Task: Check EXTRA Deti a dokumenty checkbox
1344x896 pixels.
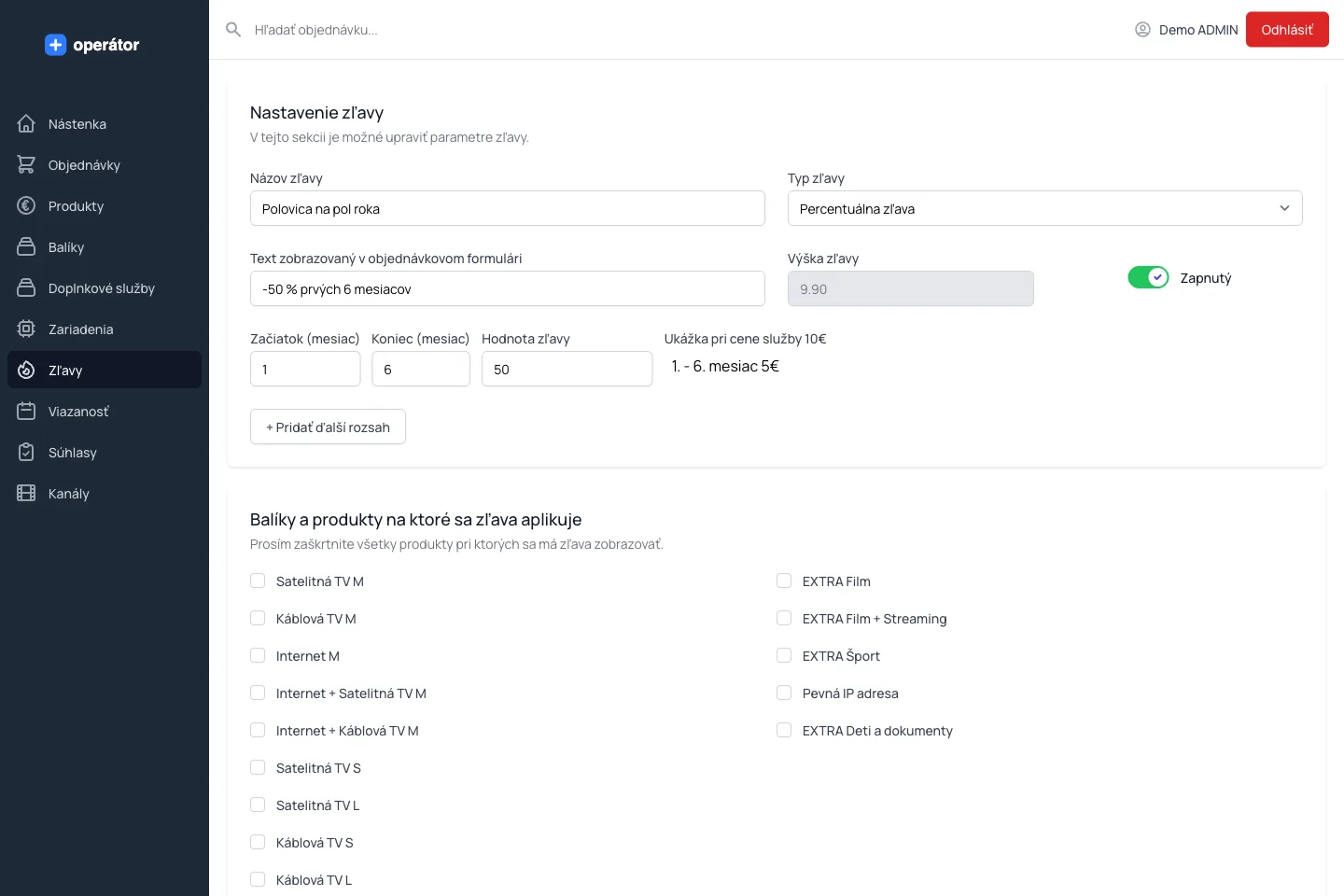Action: pos(784,730)
